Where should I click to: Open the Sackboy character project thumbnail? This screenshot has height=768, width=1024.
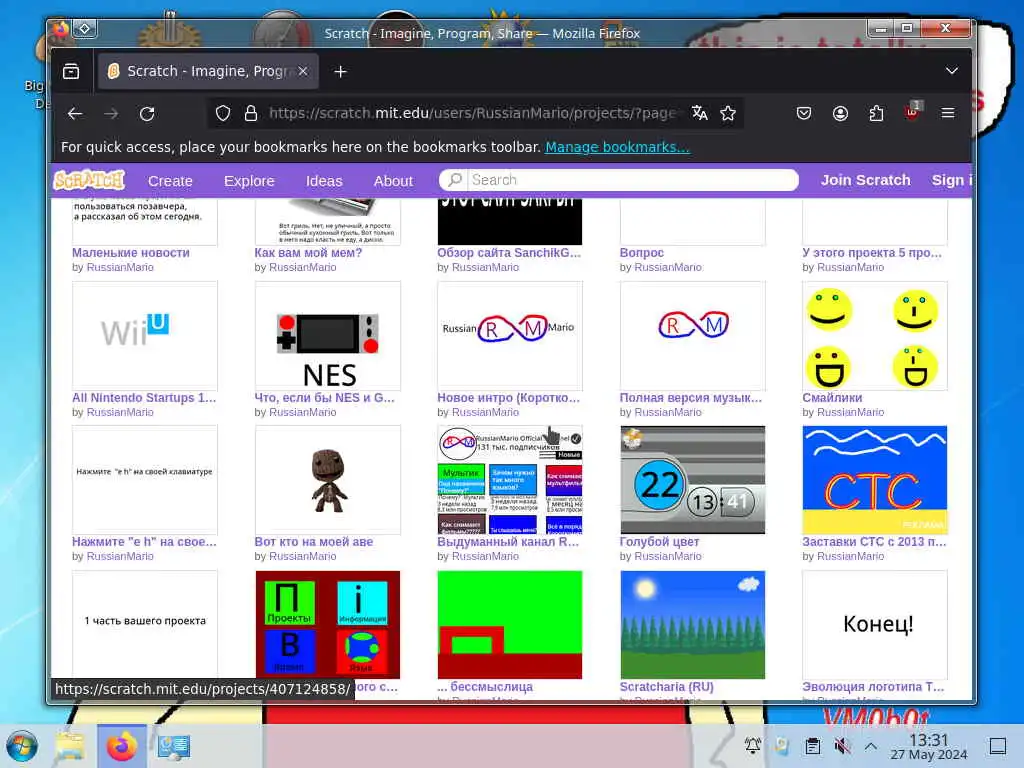328,480
